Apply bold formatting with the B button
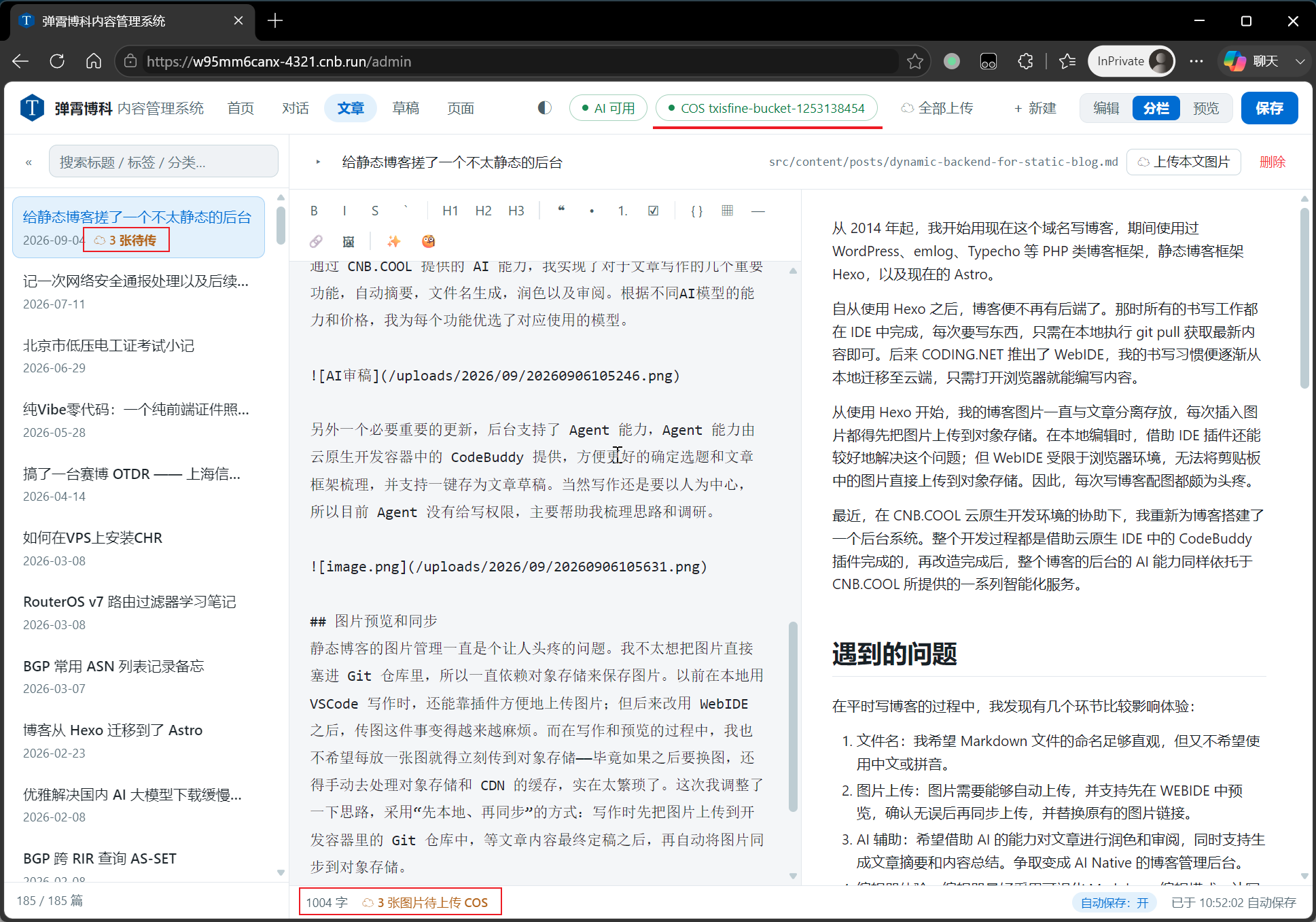 [314, 211]
